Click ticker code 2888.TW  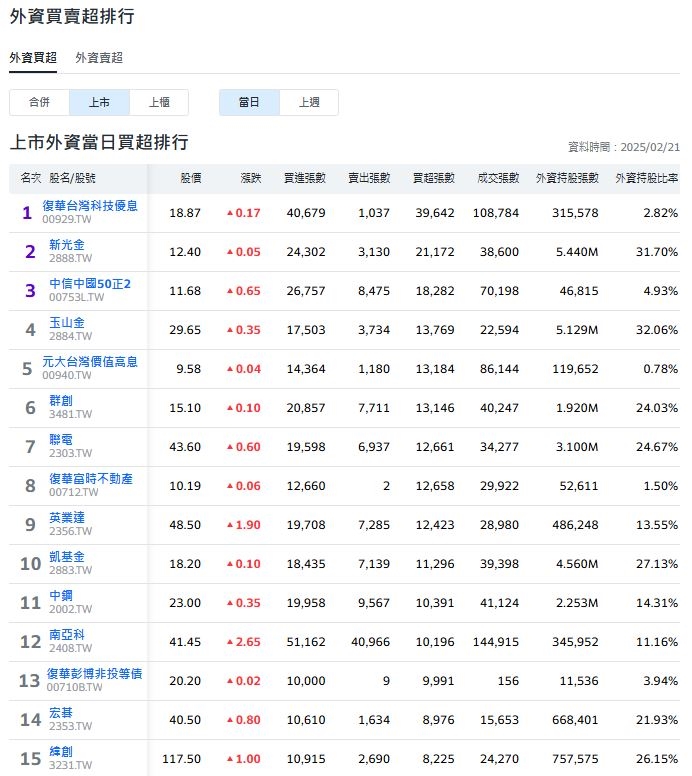click(70, 258)
